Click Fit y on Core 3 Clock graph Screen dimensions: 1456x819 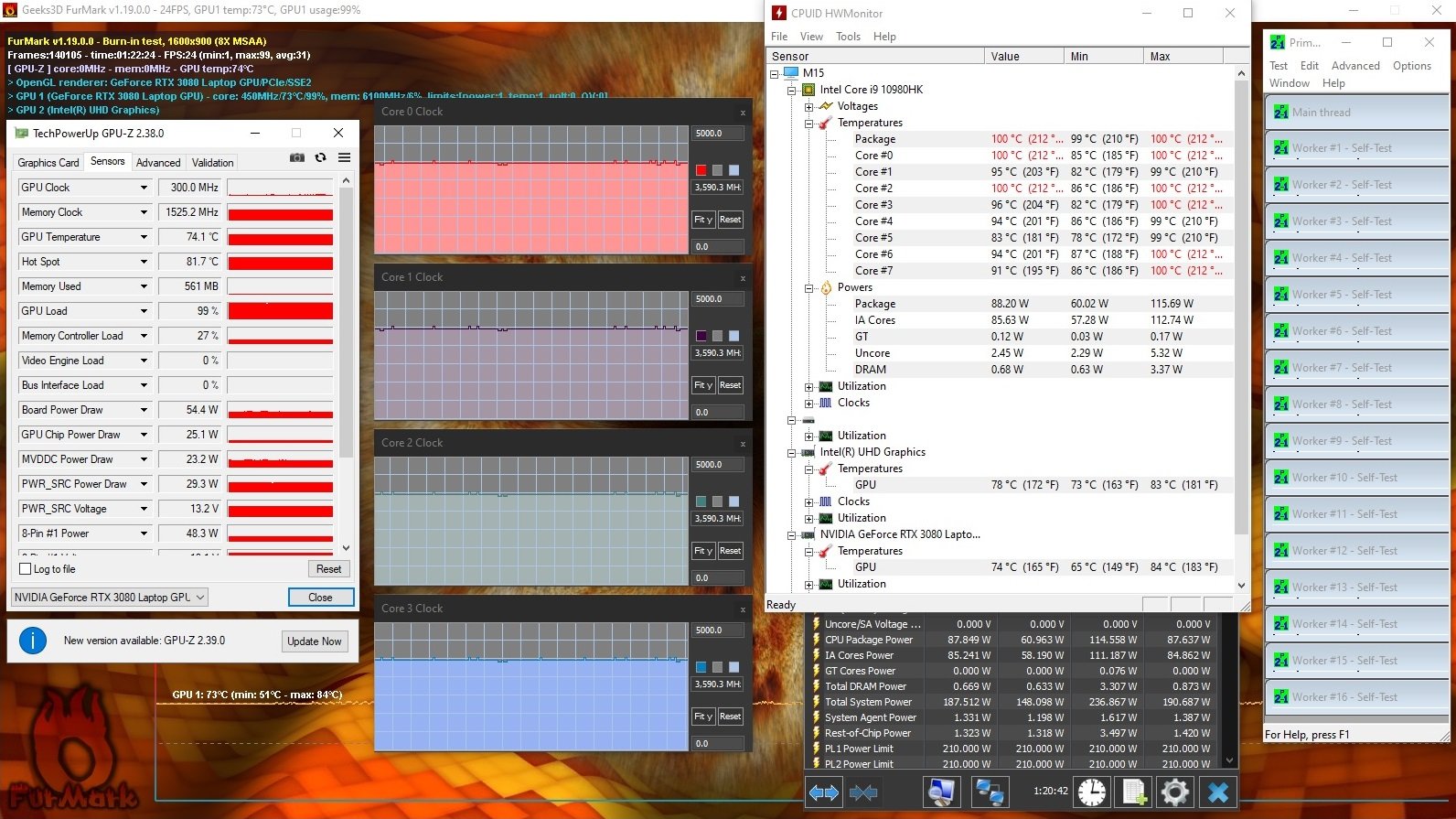(x=702, y=717)
